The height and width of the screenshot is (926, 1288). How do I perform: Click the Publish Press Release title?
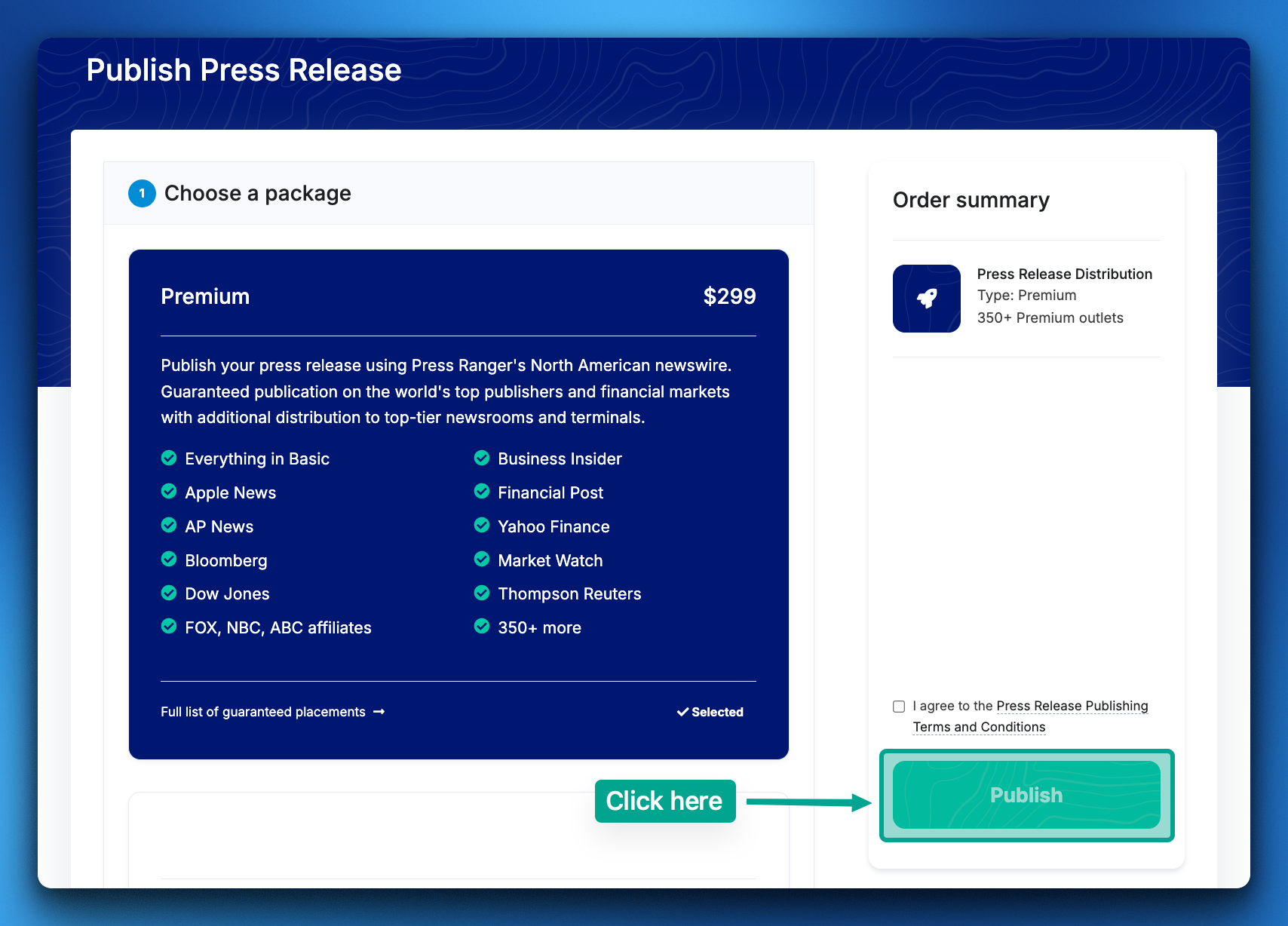244,70
